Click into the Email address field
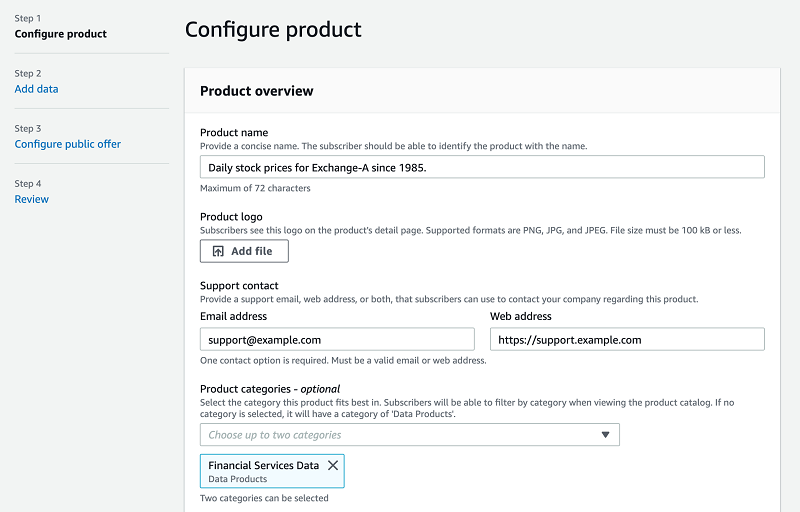The image size is (800, 512). click(x=337, y=339)
